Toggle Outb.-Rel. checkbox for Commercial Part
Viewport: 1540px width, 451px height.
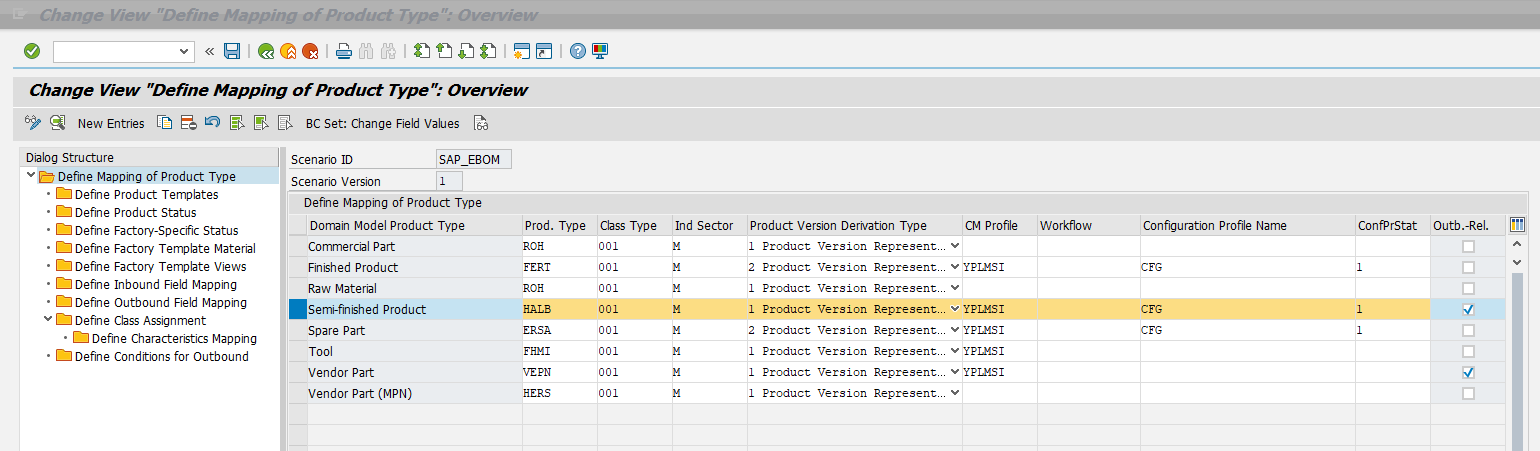click(1468, 246)
